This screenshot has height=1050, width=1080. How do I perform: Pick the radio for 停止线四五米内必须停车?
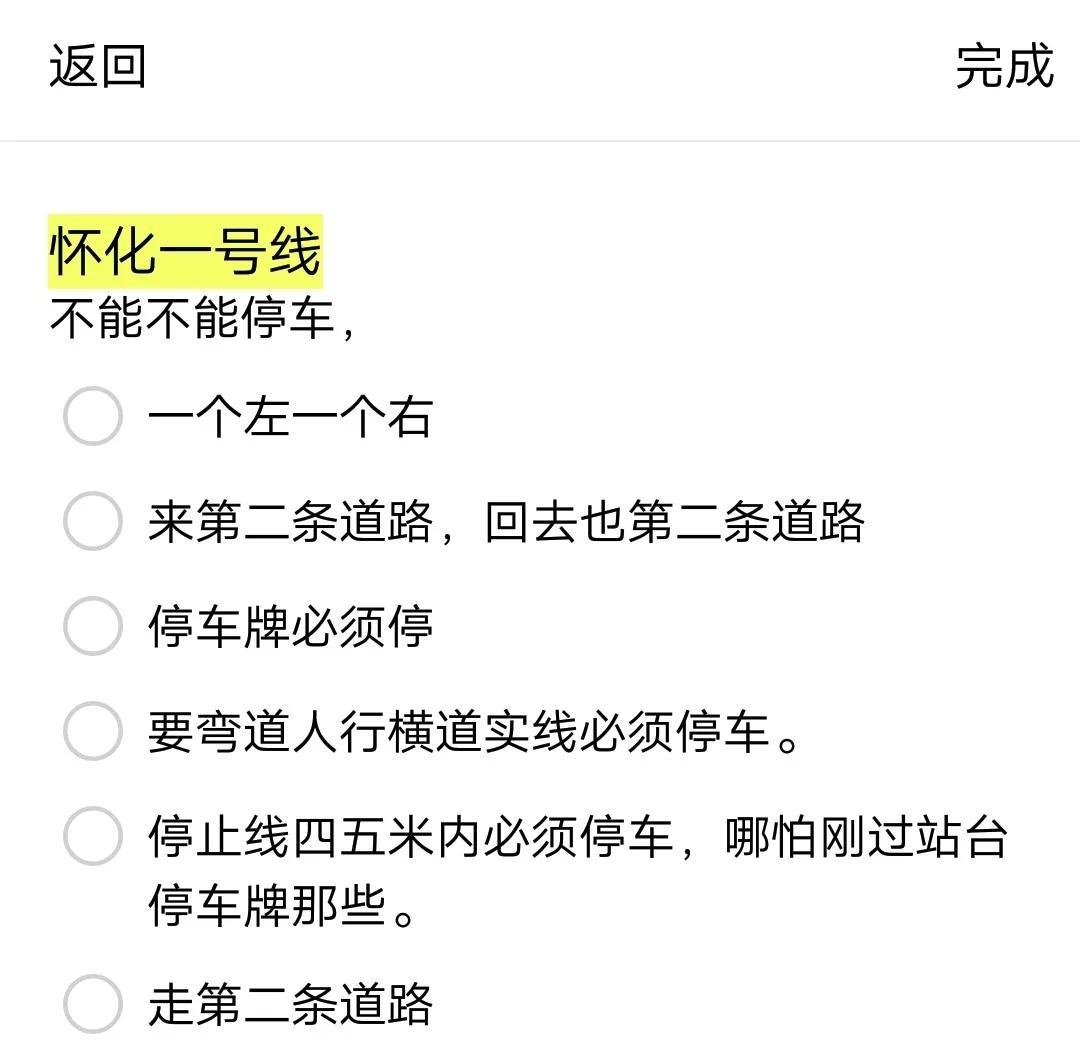coord(92,836)
